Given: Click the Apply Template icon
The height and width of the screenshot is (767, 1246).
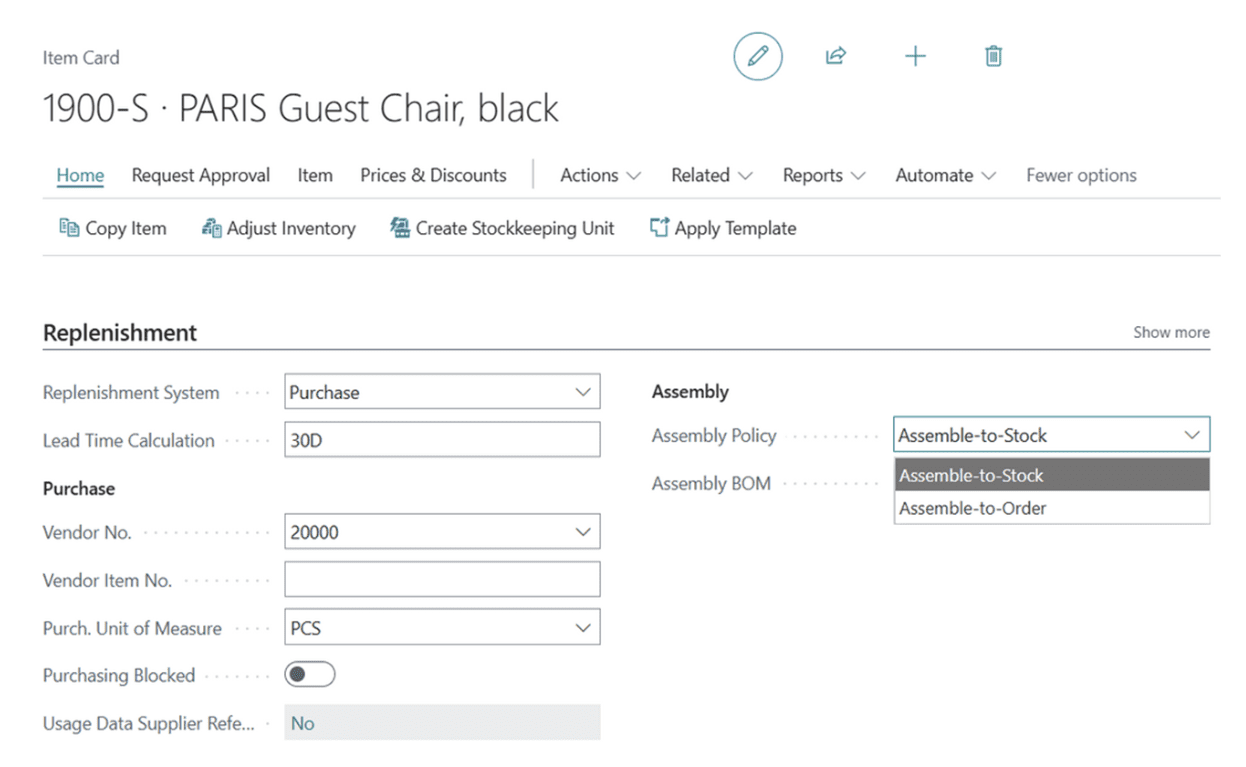Looking at the screenshot, I should pyautogui.click(x=659, y=228).
